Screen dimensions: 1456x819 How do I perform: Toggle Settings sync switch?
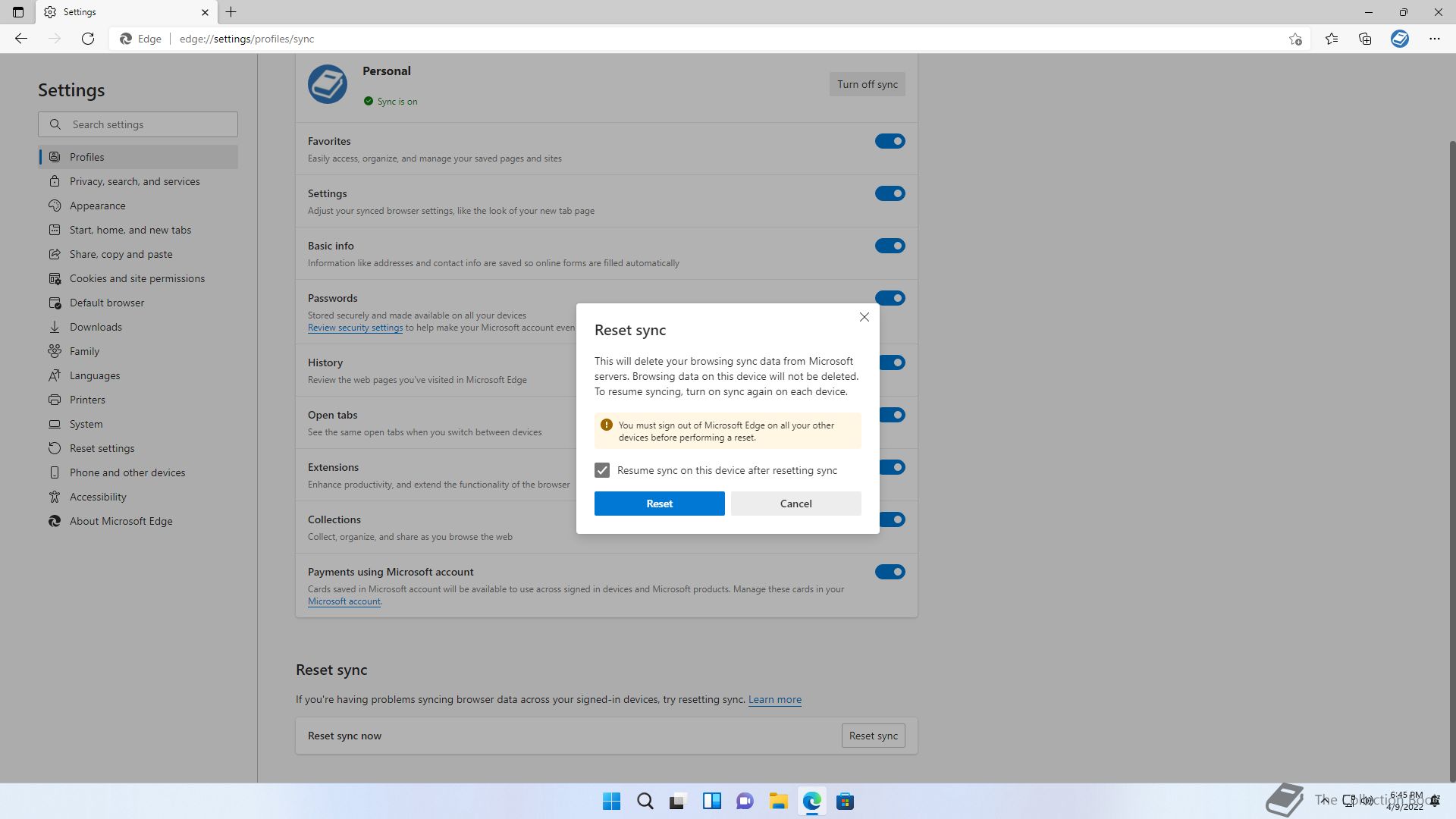[x=890, y=193]
